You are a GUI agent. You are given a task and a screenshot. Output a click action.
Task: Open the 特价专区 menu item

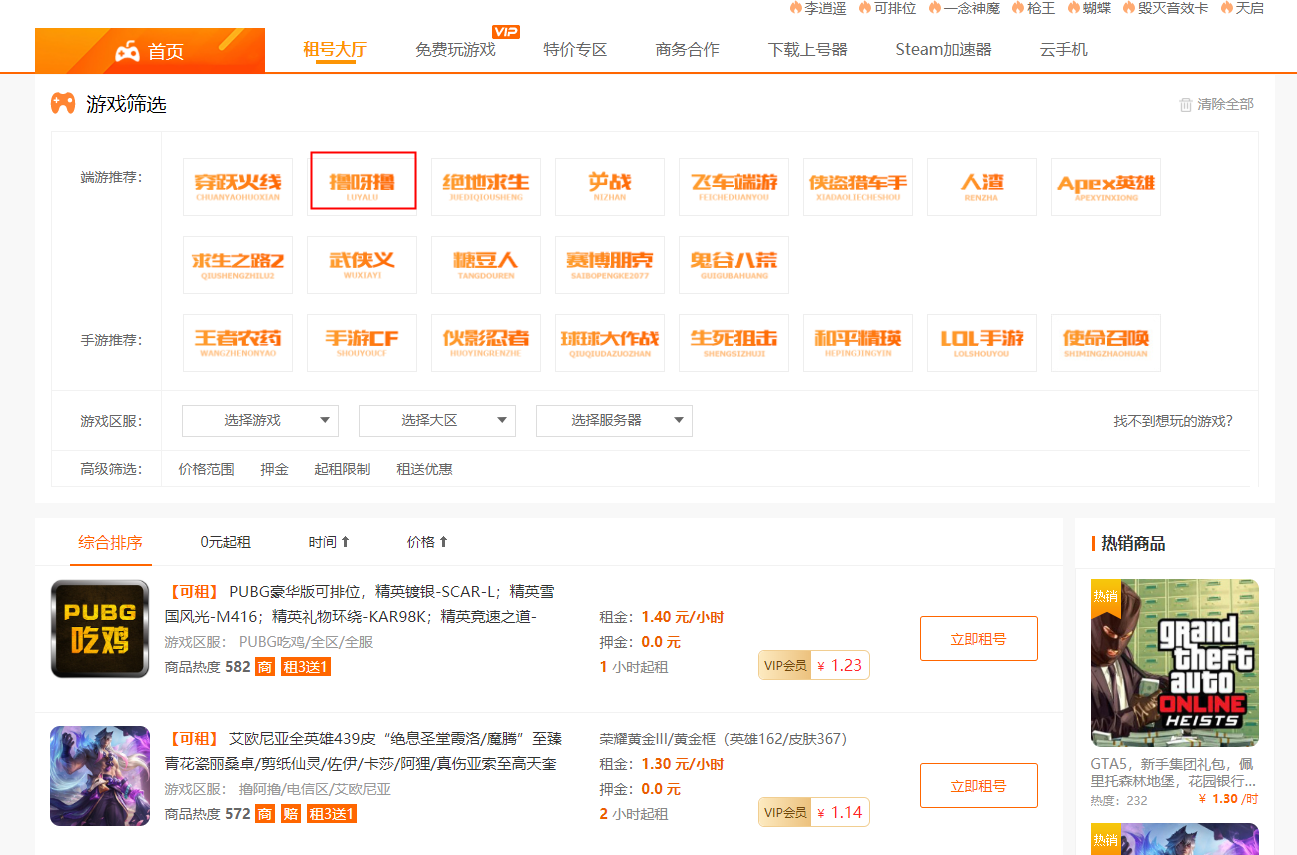[x=575, y=49]
